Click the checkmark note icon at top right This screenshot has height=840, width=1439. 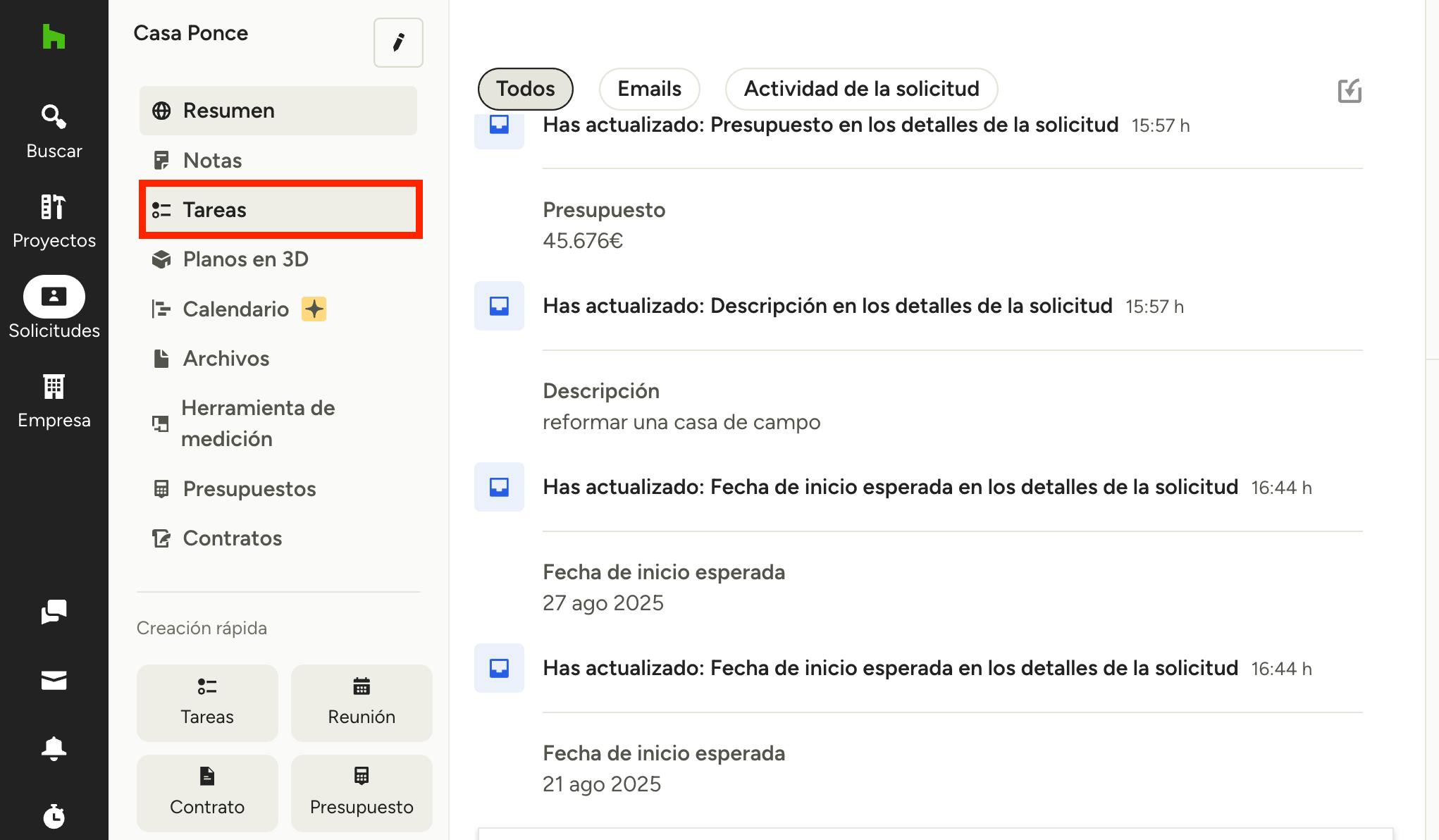click(x=1349, y=91)
